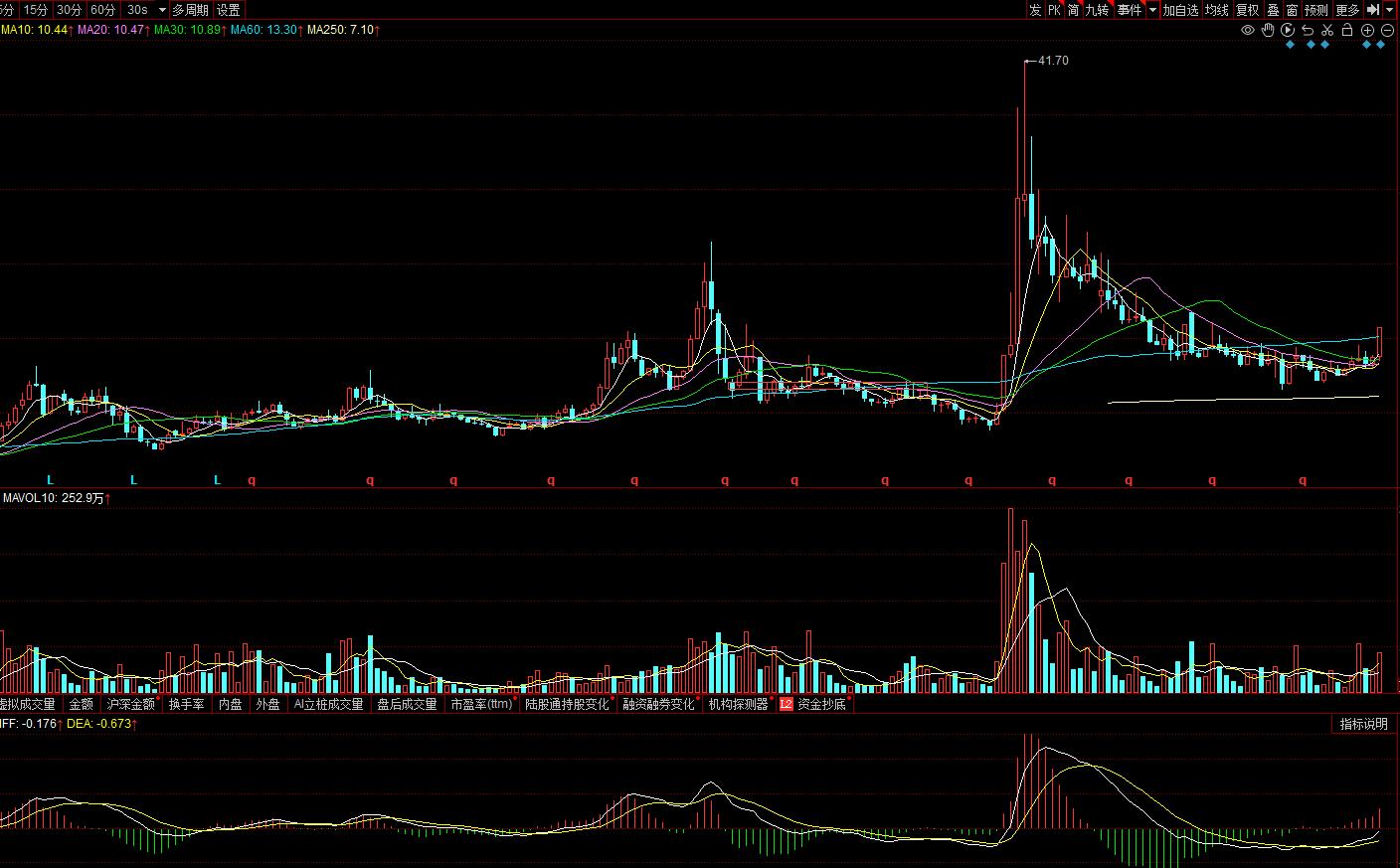Open the dropdown at toolbar far right
The image size is (1400, 868).
click(x=1392, y=10)
